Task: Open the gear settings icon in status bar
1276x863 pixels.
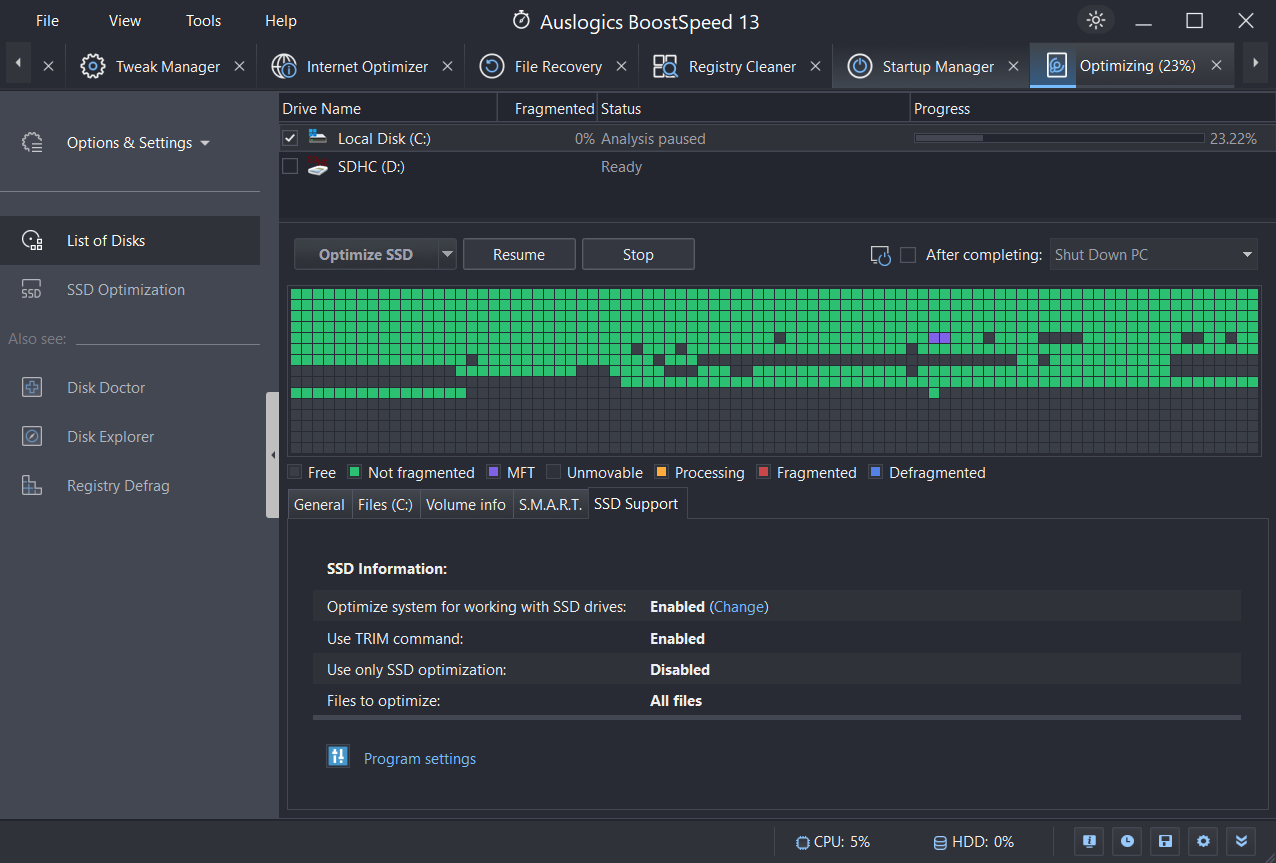Action: [x=1203, y=841]
